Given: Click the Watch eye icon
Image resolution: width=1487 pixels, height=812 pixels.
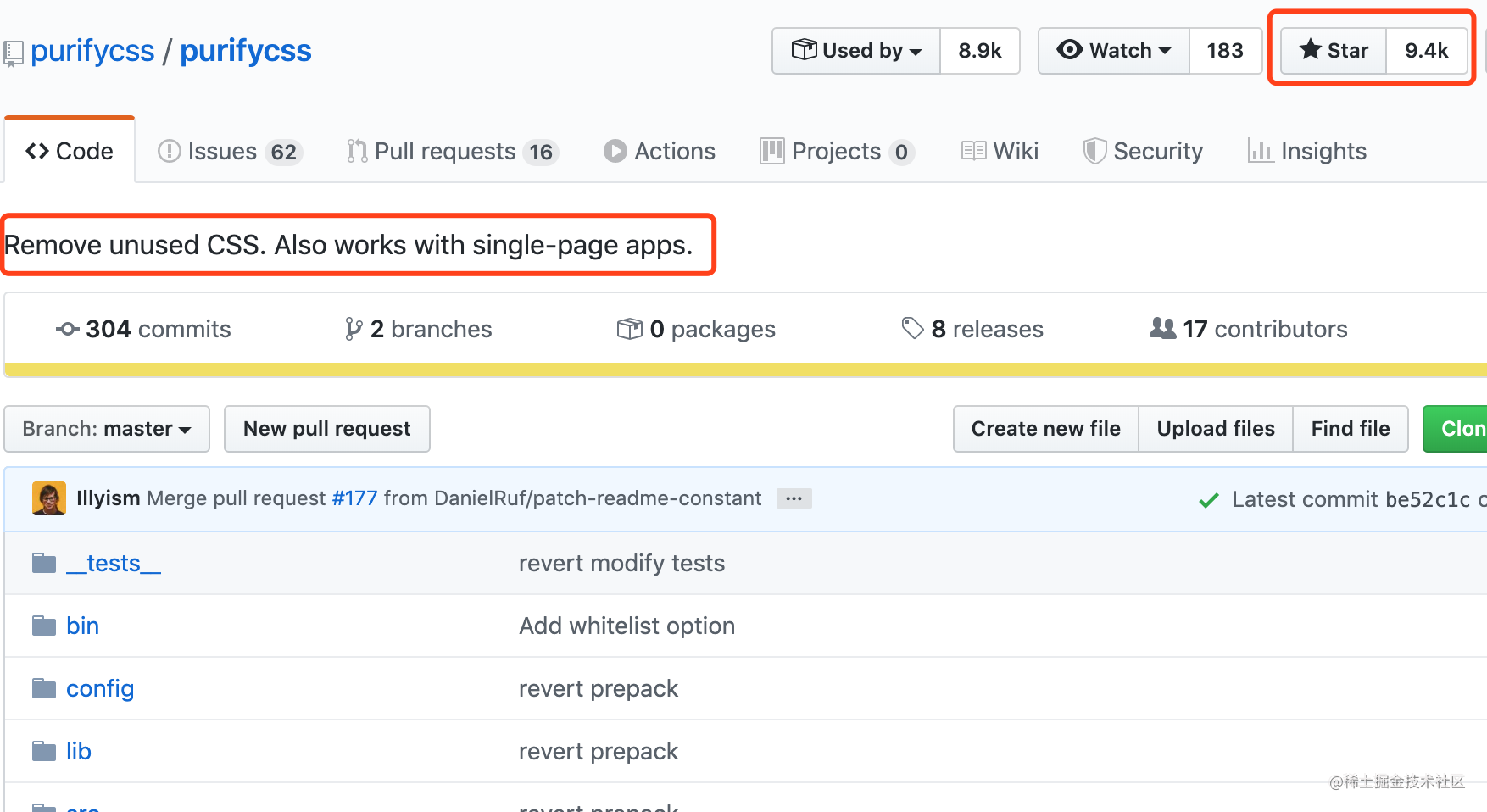Looking at the screenshot, I should (x=1070, y=49).
